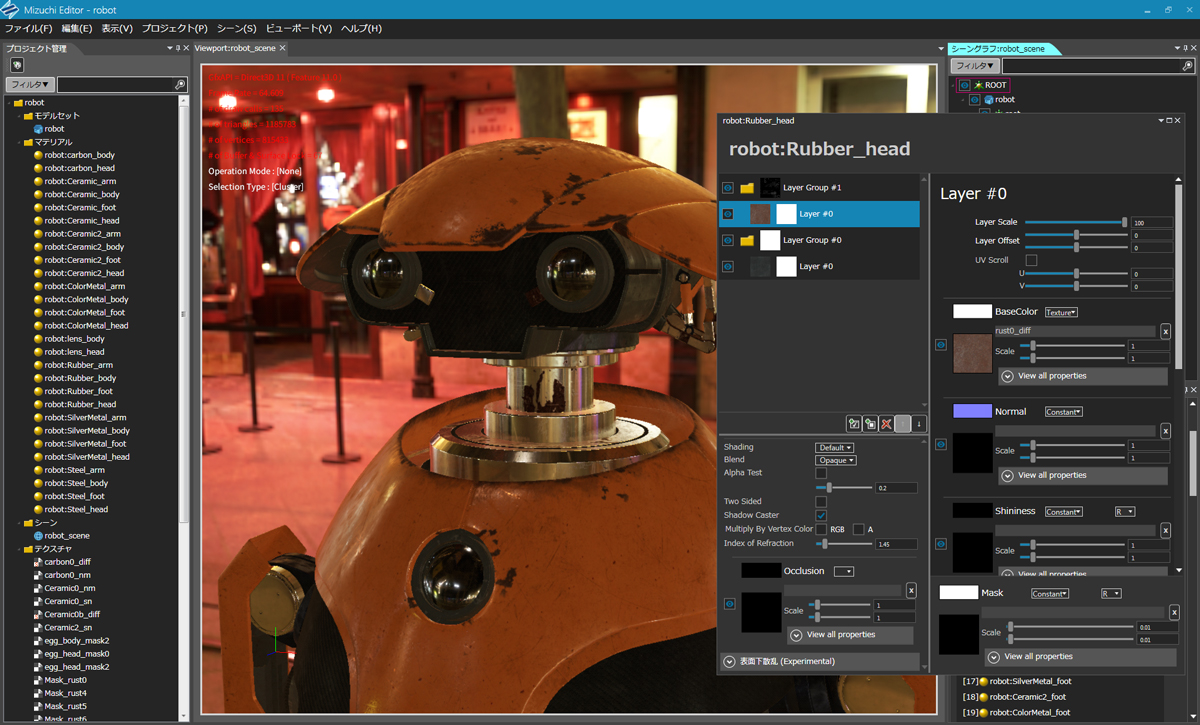Click the テクスチャ folder icon
1200x725 pixels.
pyautogui.click(x=27, y=549)
